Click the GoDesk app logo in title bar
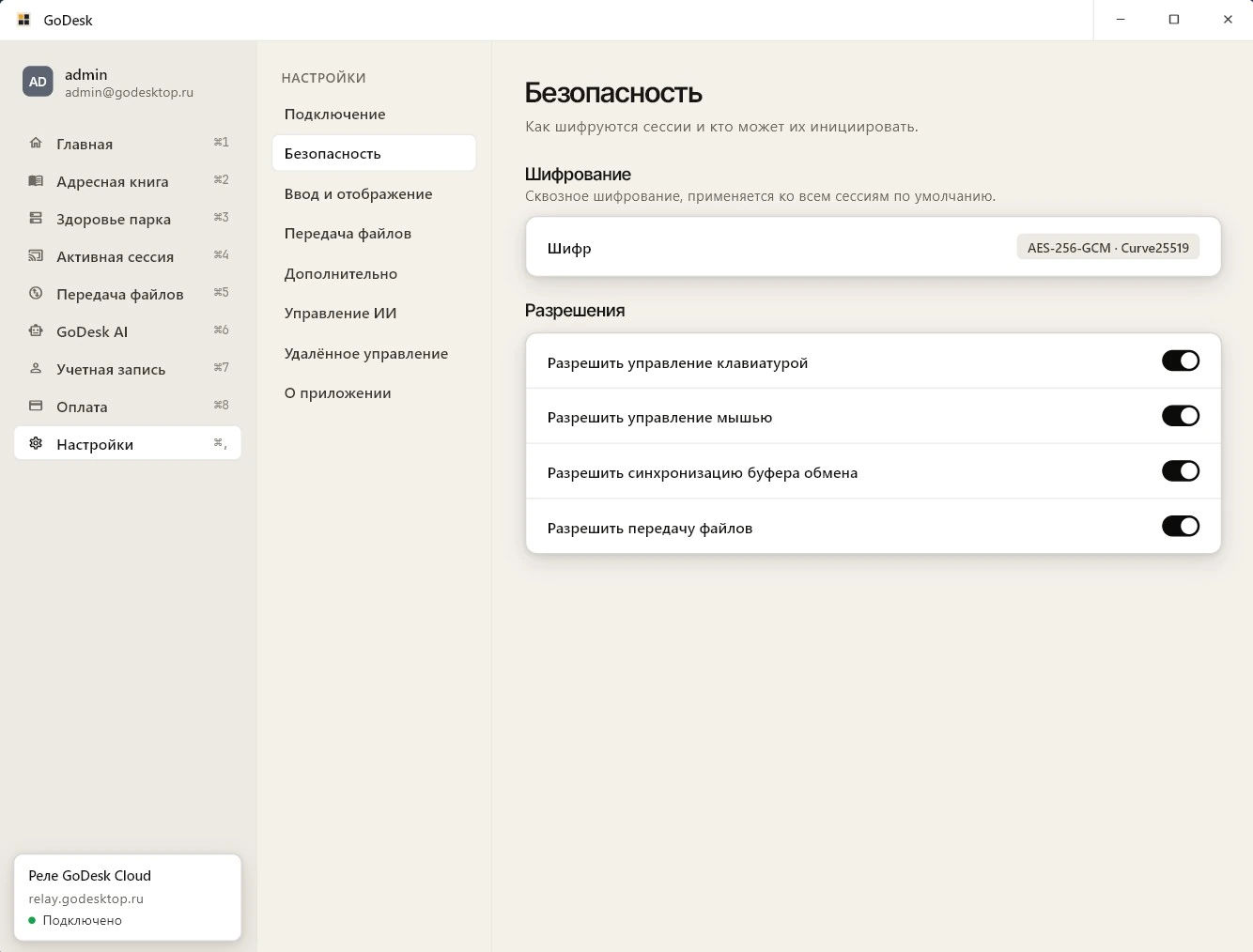 coord(24,20)
